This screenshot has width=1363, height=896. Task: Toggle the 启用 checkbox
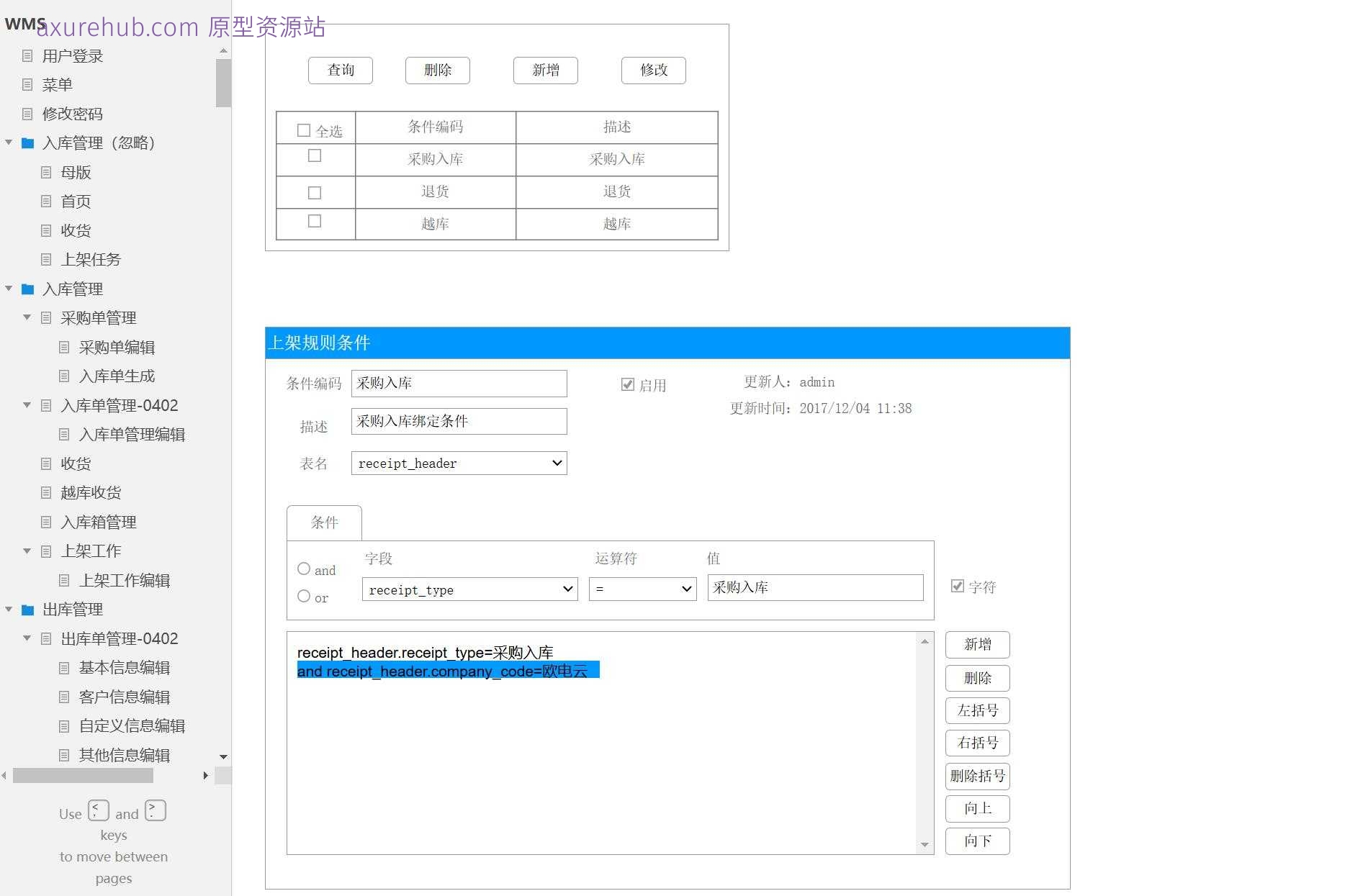click(x=627, y=384)
